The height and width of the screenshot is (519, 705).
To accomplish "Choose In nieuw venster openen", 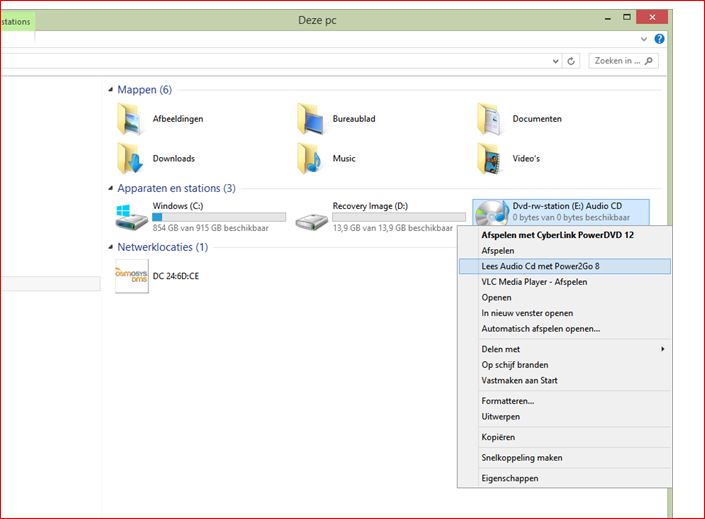I will tap(564, 313).
